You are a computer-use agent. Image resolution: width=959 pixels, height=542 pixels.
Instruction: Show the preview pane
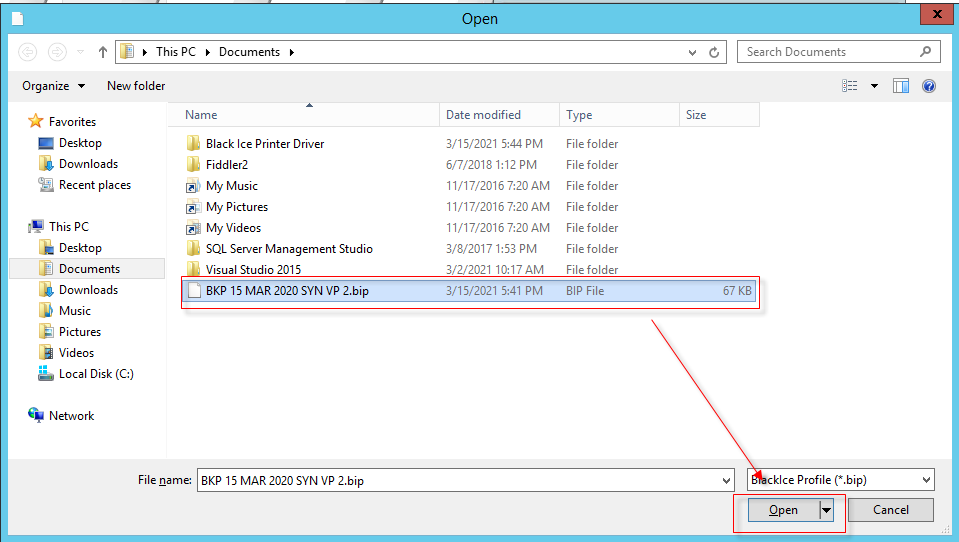tap(901, 86)
